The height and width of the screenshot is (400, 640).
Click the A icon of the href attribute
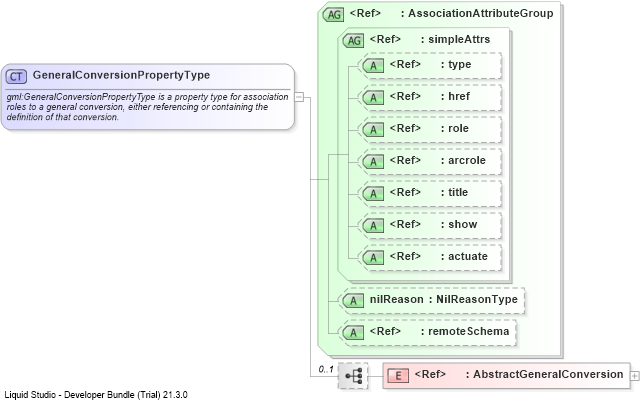(x=373, y=98)
